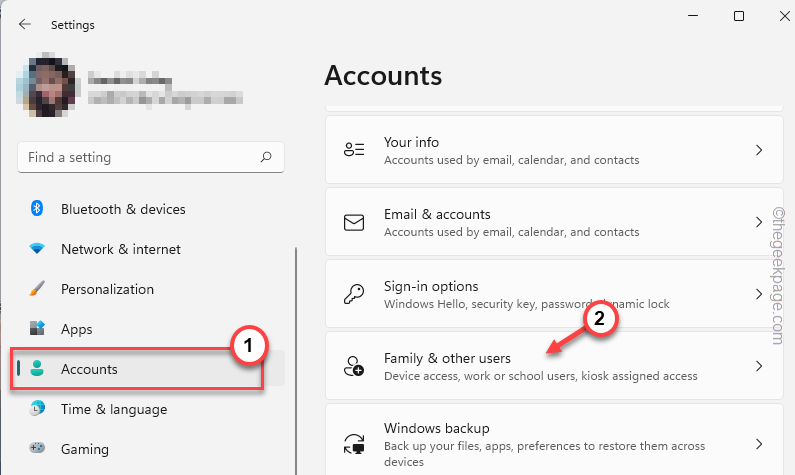Click the Gaming controller icon

(37, 449)
